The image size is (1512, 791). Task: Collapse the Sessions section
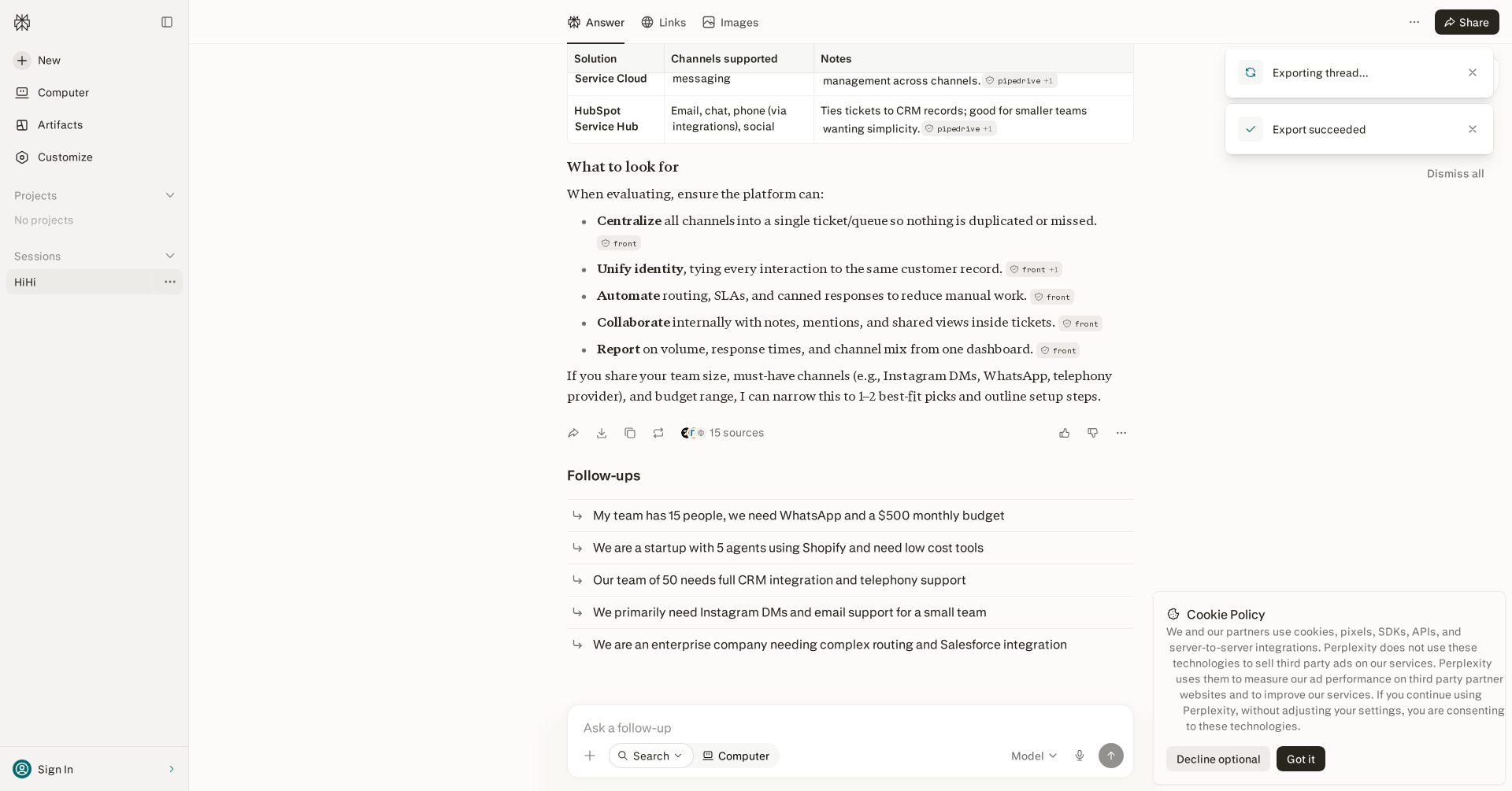170,256
